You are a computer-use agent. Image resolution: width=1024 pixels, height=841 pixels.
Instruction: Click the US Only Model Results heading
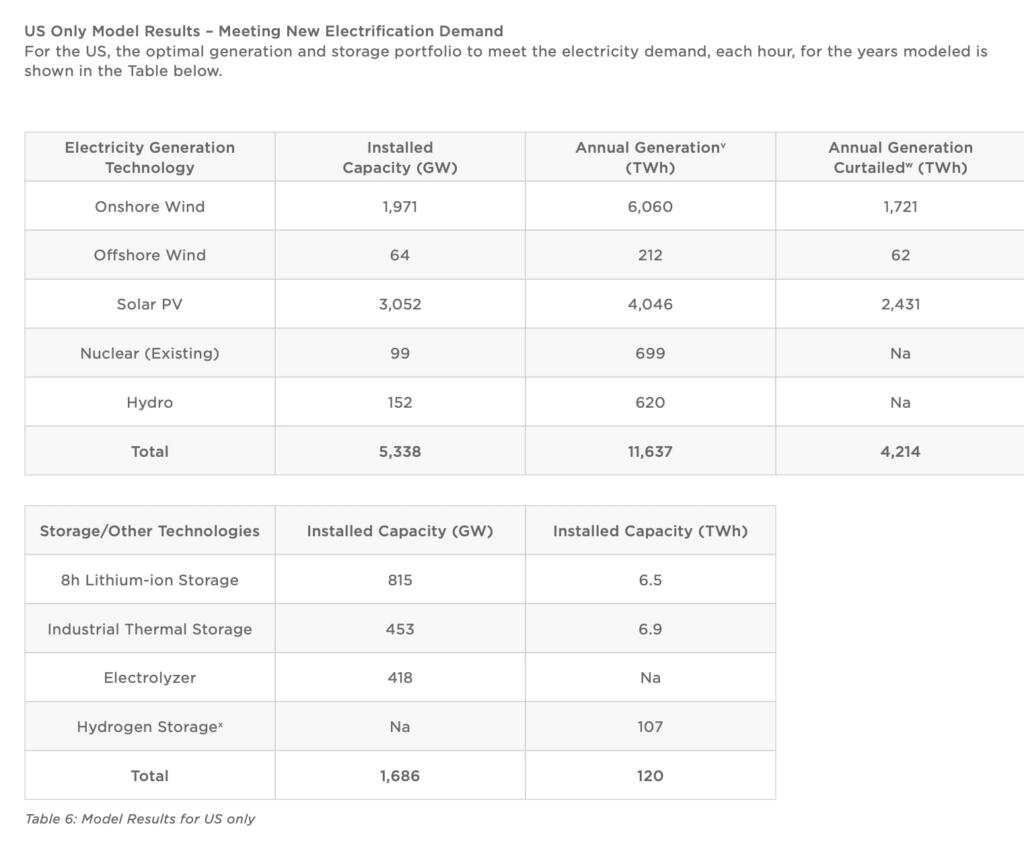[264, 31]
